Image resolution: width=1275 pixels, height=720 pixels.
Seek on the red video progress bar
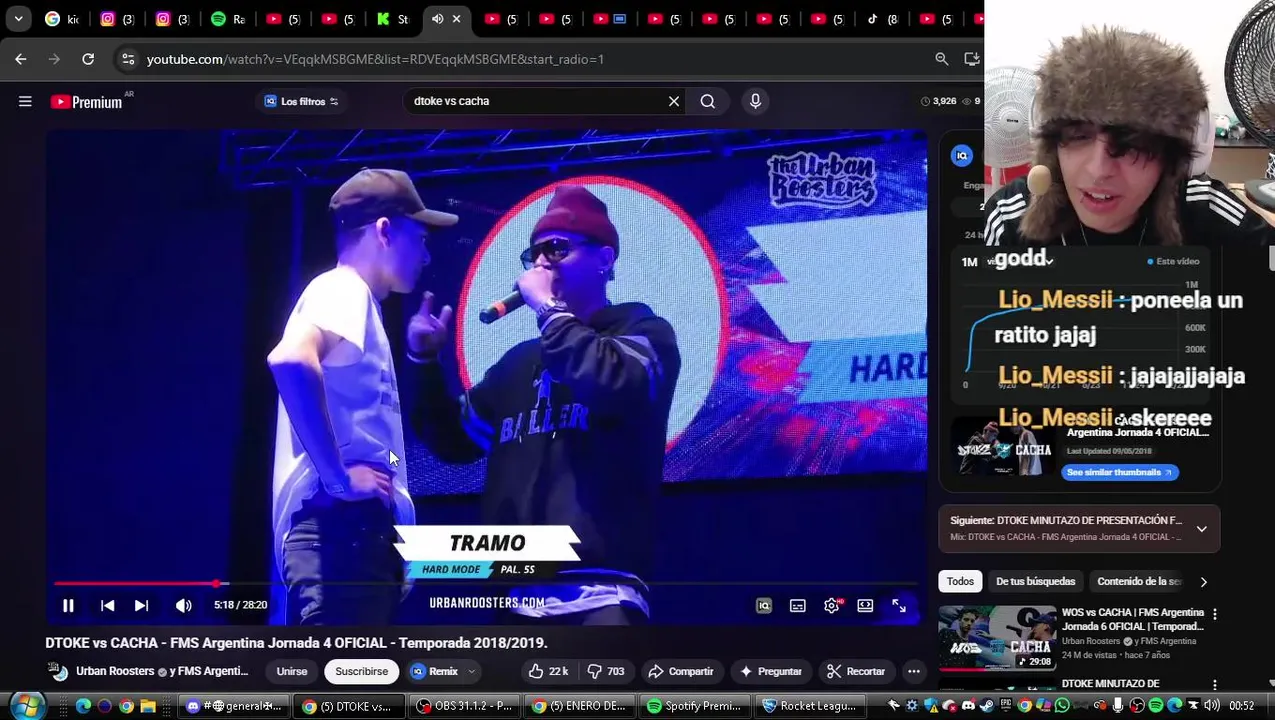coord(485,583)
